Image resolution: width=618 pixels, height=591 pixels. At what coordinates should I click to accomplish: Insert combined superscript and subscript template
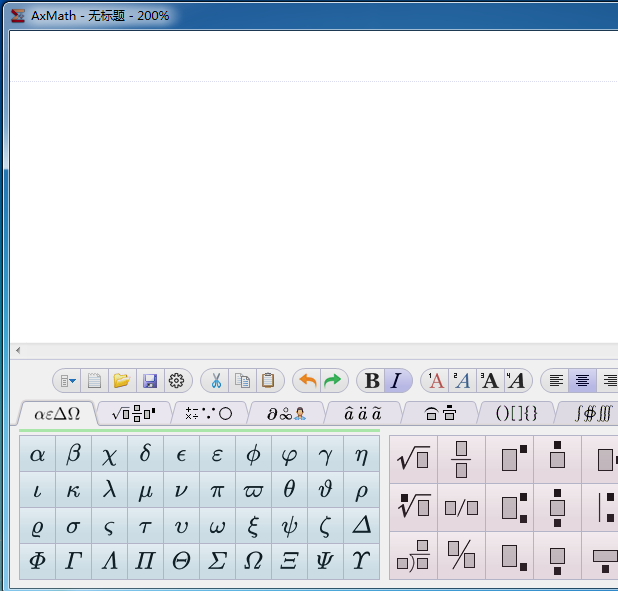510,507
